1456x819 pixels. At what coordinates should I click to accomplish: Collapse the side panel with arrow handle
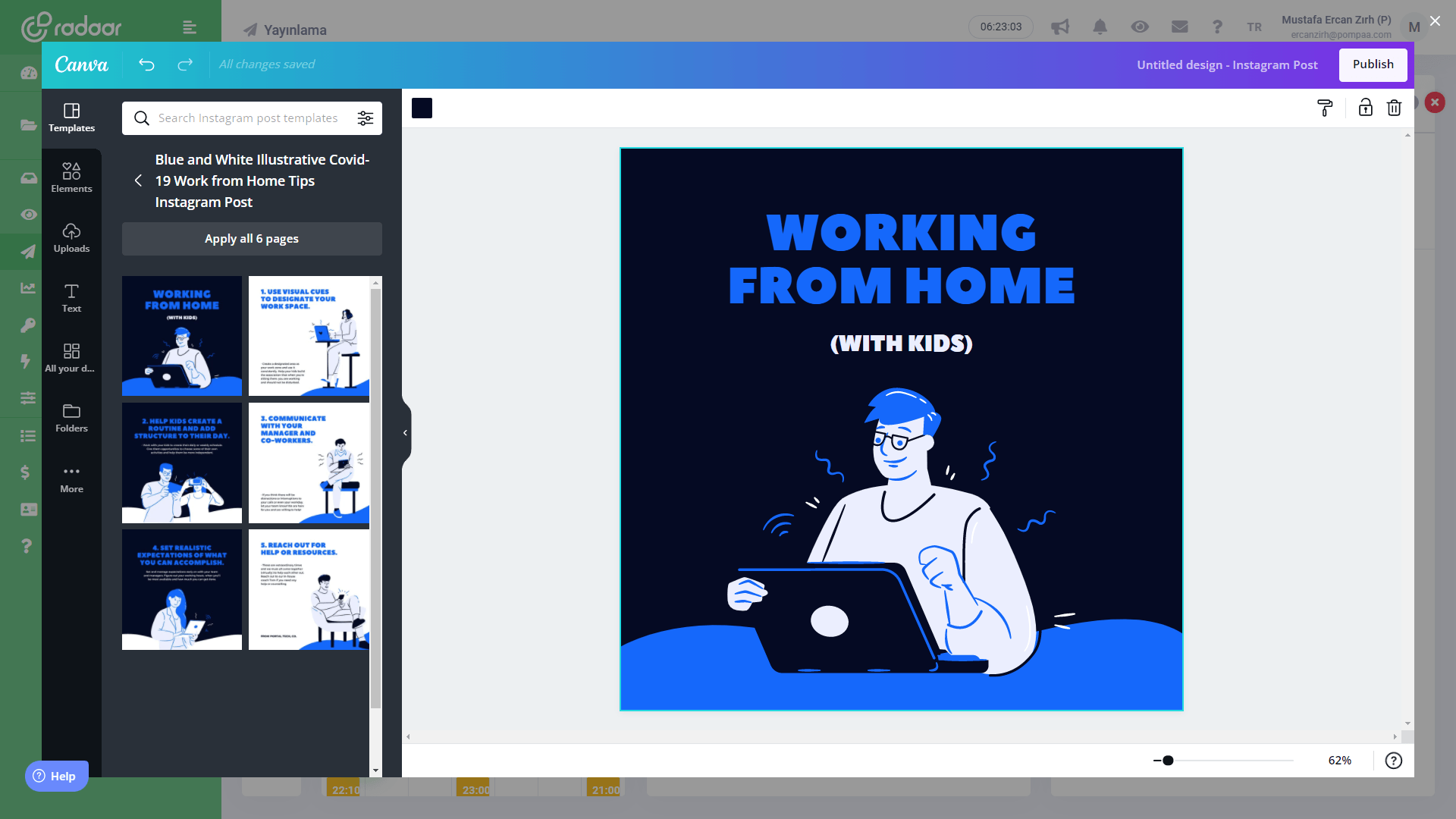pos(406,433)
